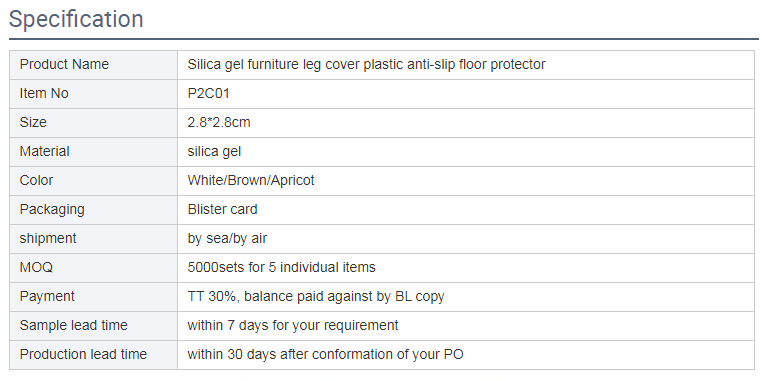
Task: Select the Sample lead time label
Action: [x=74, y=325]
